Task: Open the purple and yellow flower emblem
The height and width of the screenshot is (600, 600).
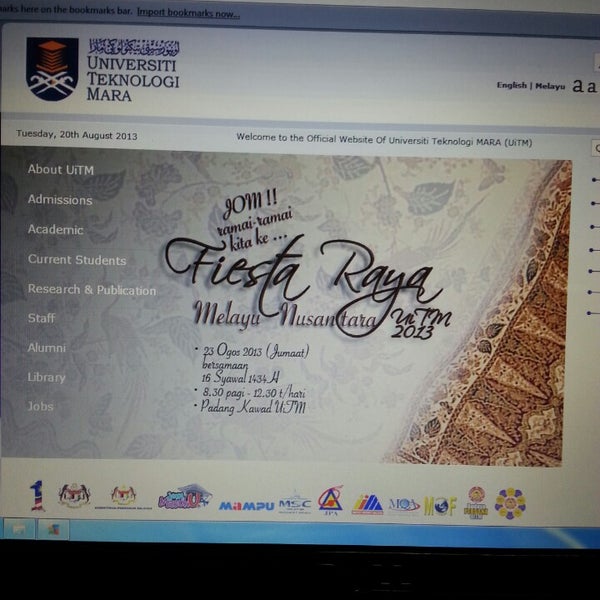Action: pos(510,503)
